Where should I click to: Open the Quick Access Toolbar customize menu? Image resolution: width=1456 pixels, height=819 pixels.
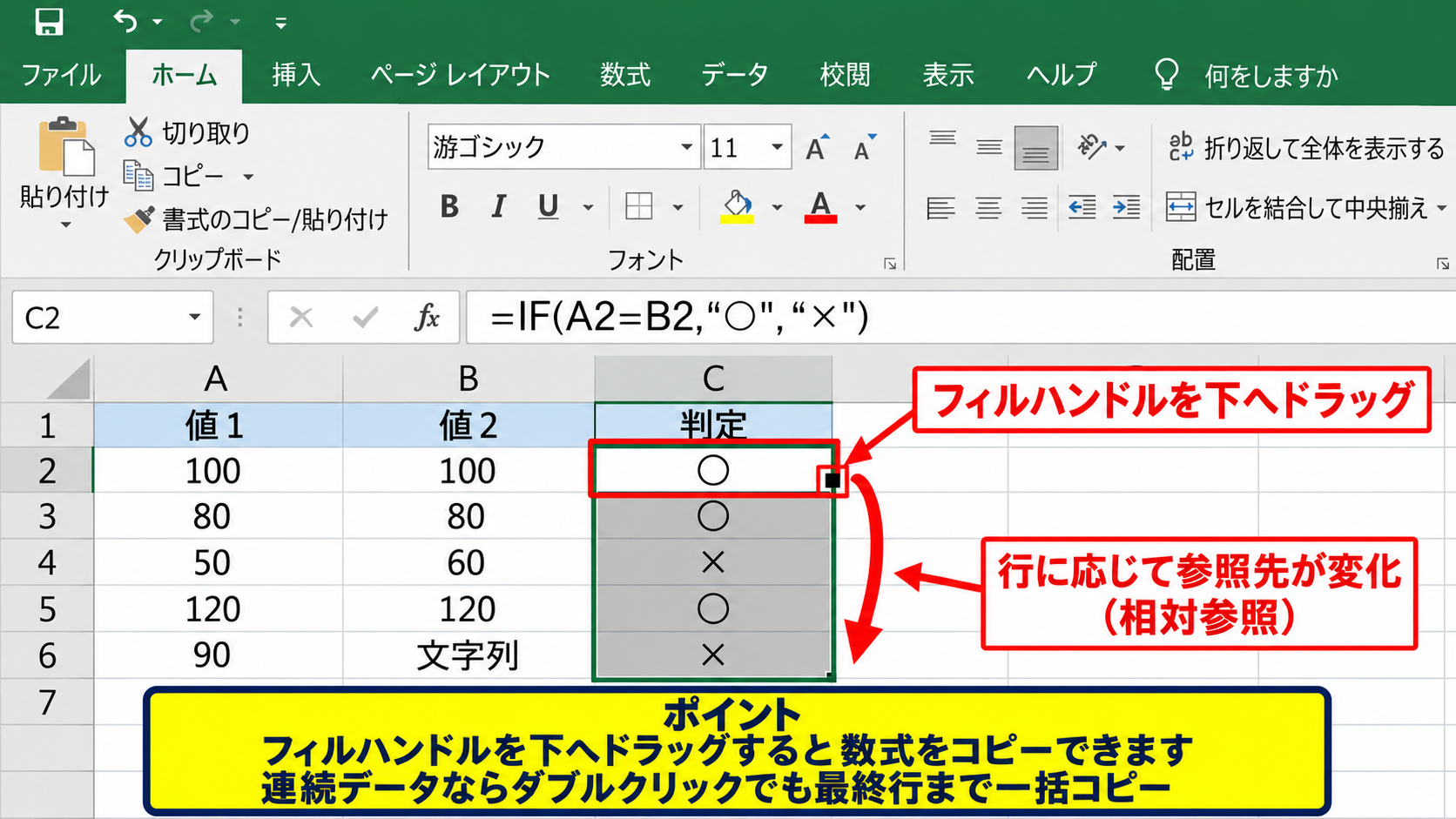coord(280,23)
